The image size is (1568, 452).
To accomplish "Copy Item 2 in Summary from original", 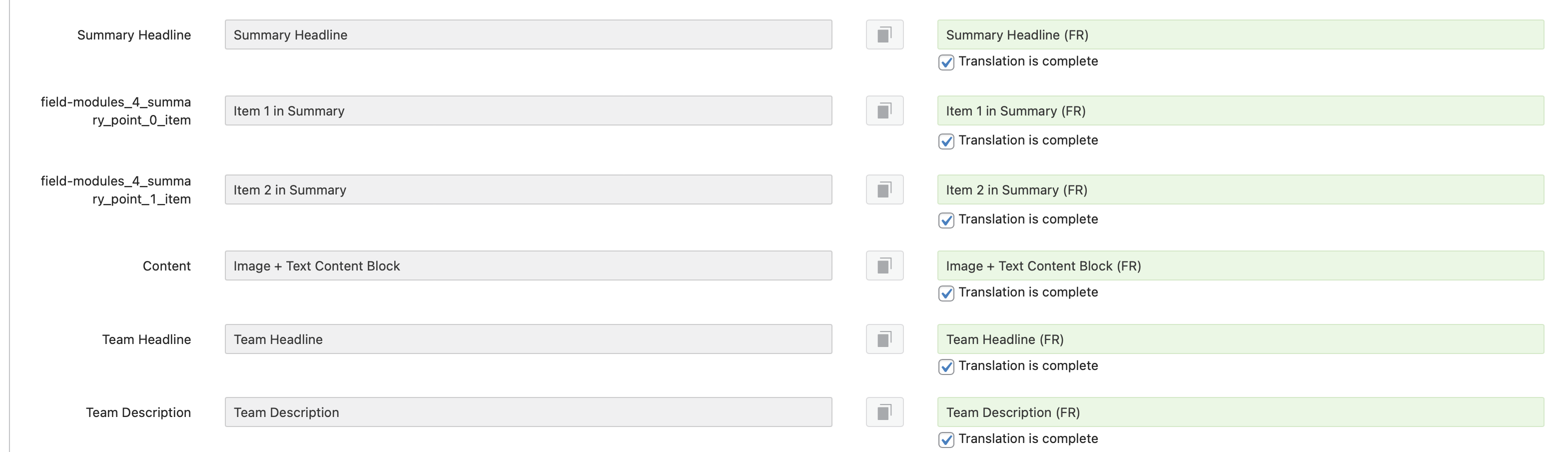I will 884,190.
